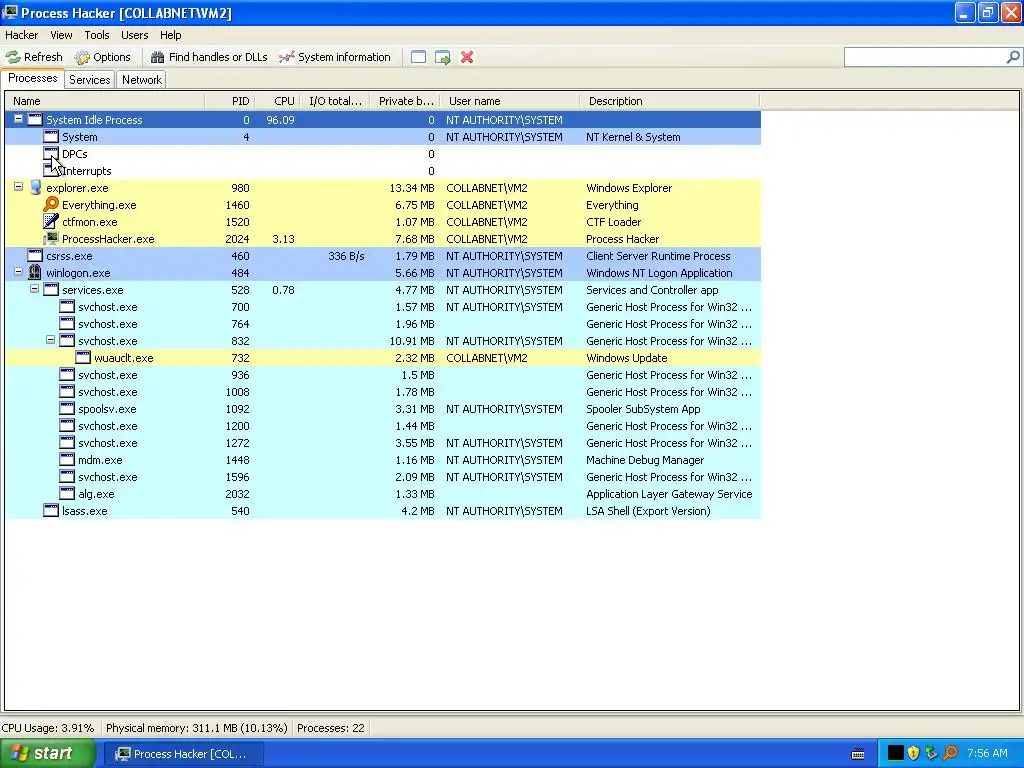Click the Processes: 22 status entry

[330, 728]
